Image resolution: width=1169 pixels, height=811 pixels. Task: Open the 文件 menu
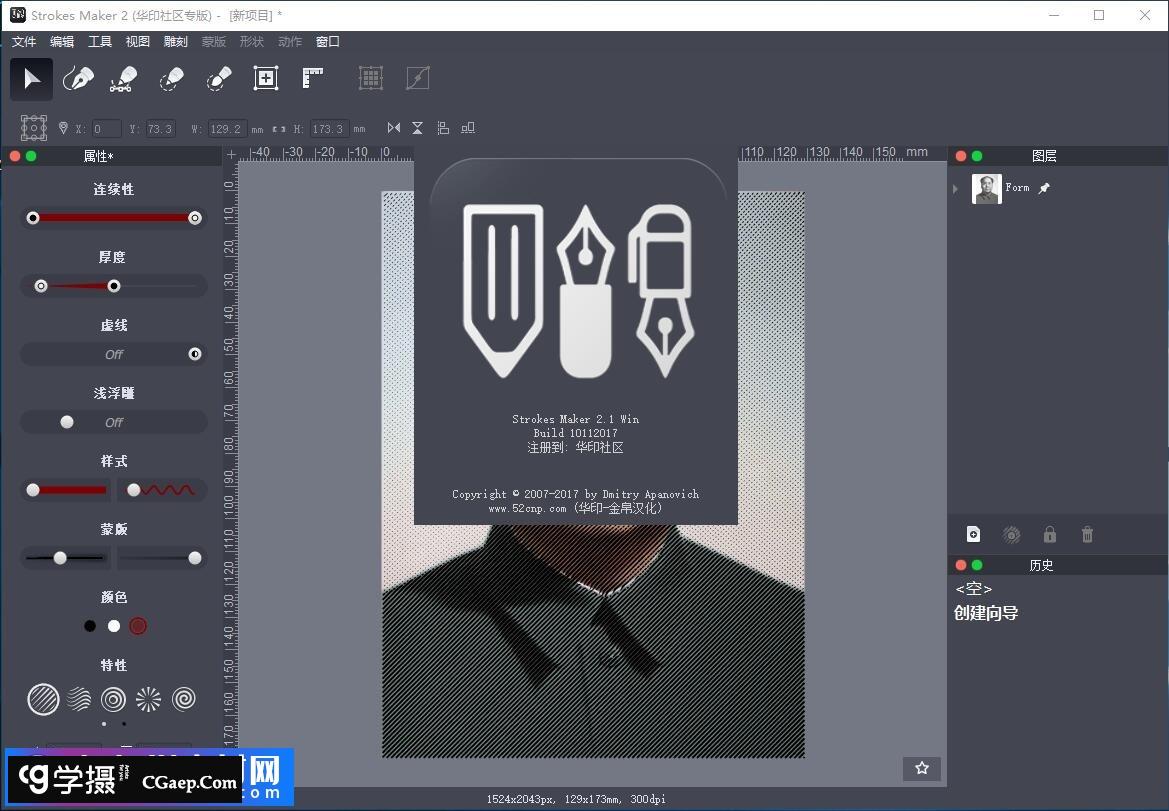point(24,42)
